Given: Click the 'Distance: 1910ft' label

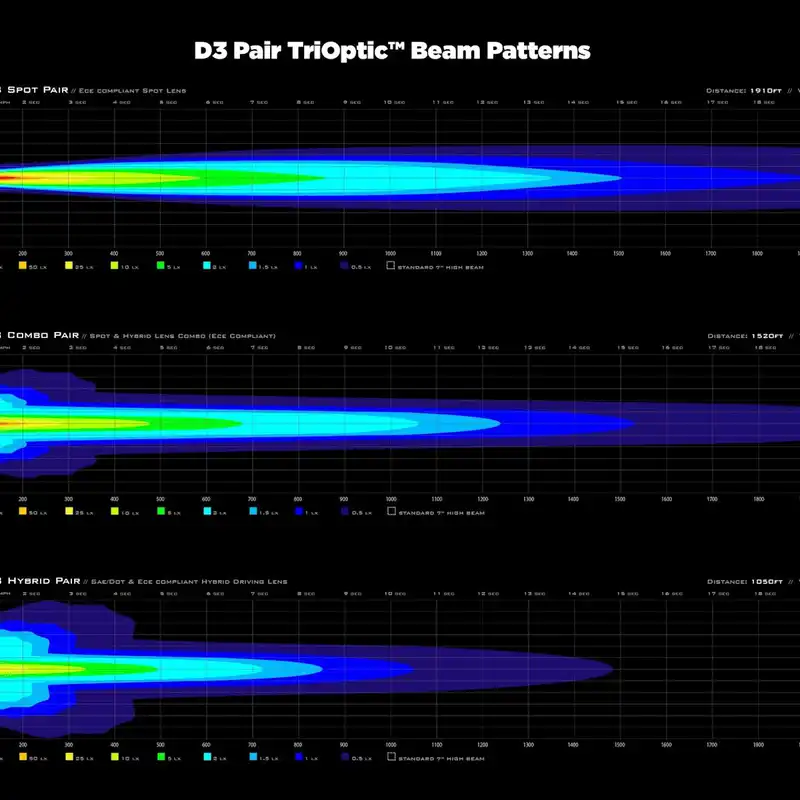Looking at the screenshot, I should click(744, 91).
